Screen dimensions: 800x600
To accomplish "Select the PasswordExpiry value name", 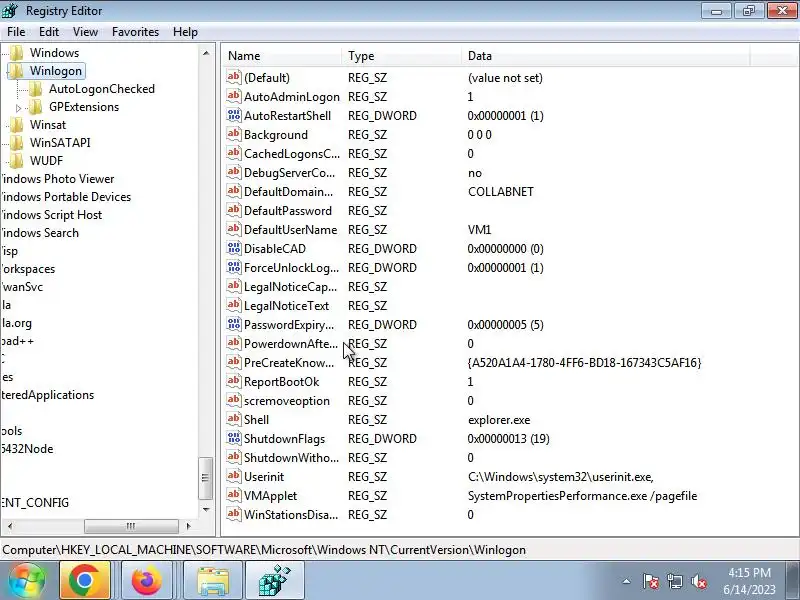I will (289, 324).
